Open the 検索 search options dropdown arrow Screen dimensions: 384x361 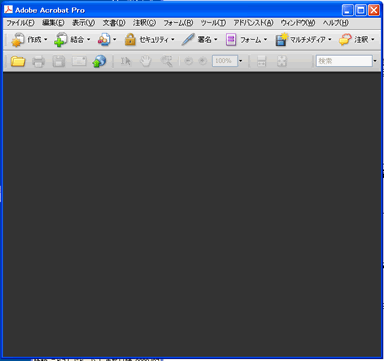[375, 61]
